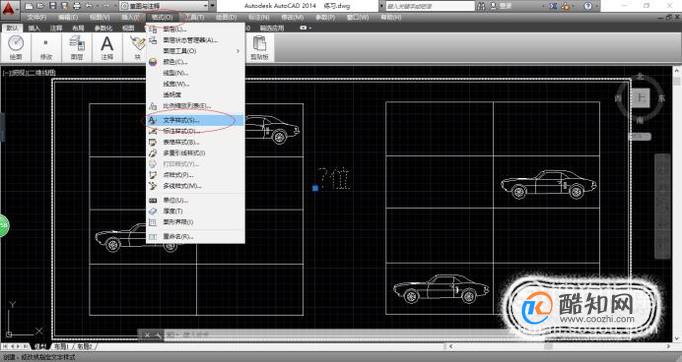
Task: Choose 点样式(P)... menu entry
Action: (x=195, y=175)
